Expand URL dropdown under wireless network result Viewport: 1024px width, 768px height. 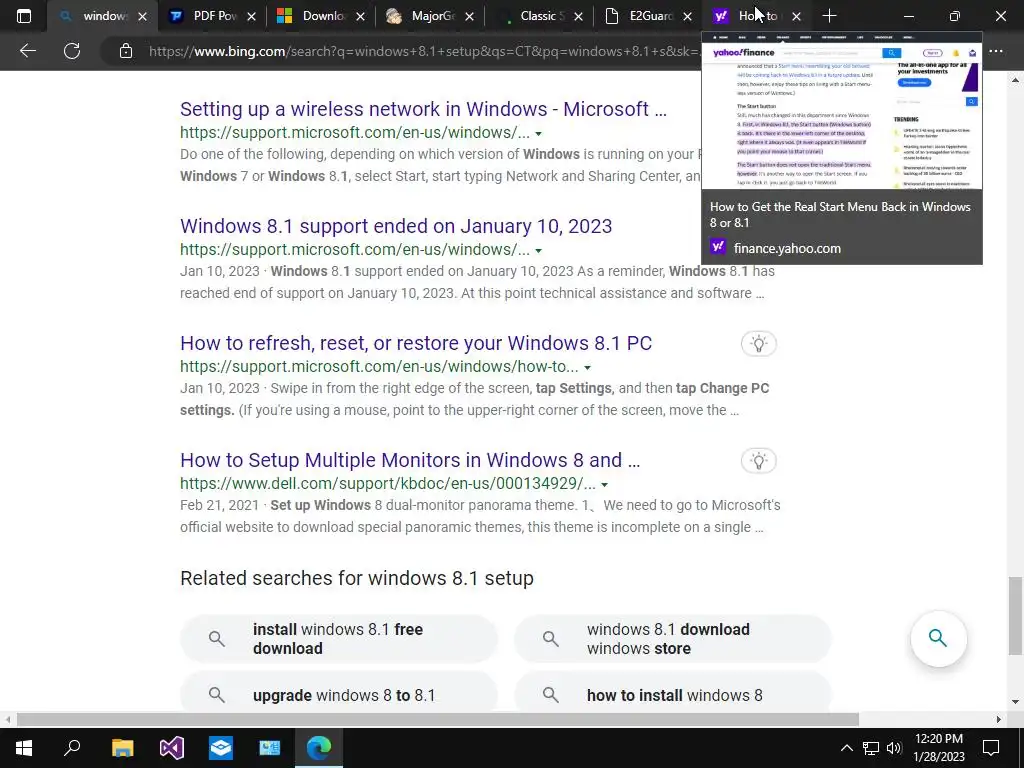pyautogui.click(x=539, y=133)
